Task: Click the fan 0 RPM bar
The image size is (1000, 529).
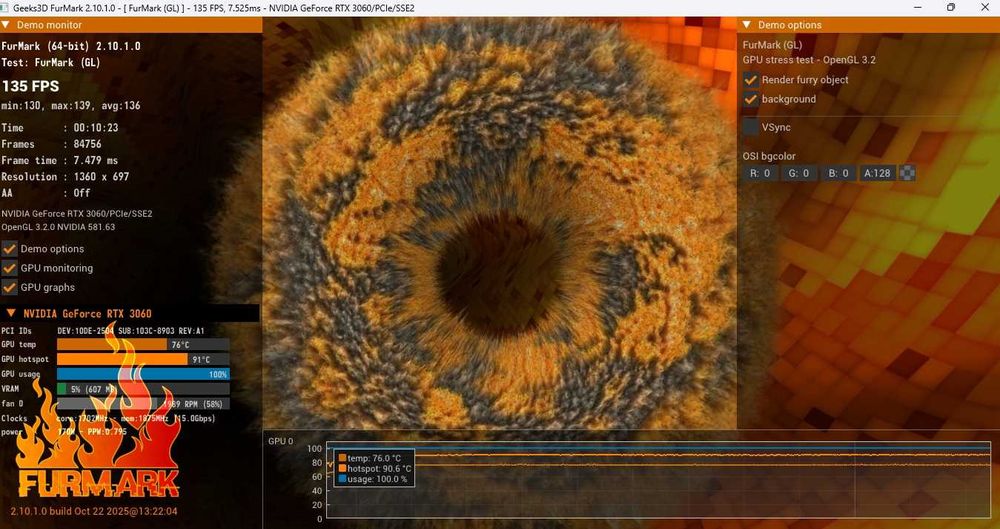Action: tap(143, 403)
